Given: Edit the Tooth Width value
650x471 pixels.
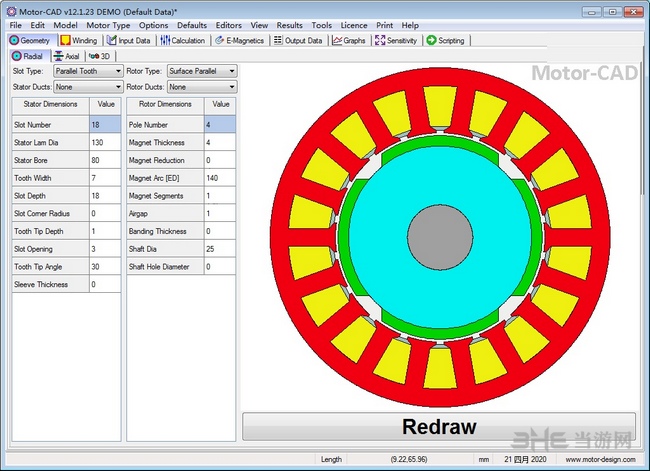Looking at the screenshot, I should [x=105, y=178].
